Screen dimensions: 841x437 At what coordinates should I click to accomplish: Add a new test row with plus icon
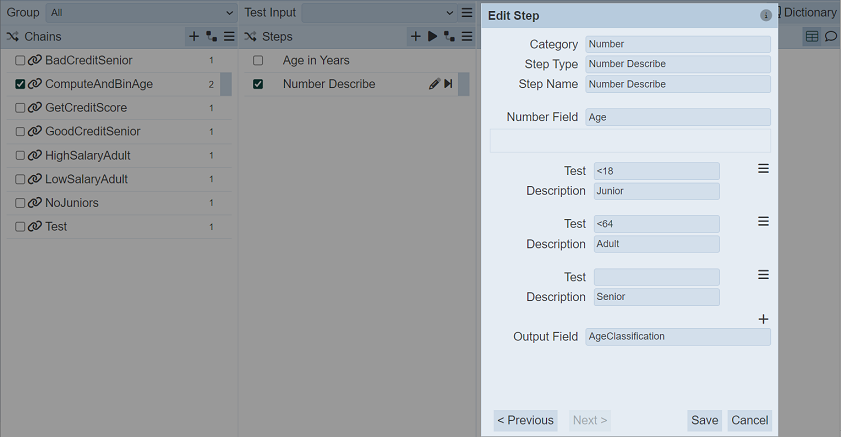[x=763, y=319]
